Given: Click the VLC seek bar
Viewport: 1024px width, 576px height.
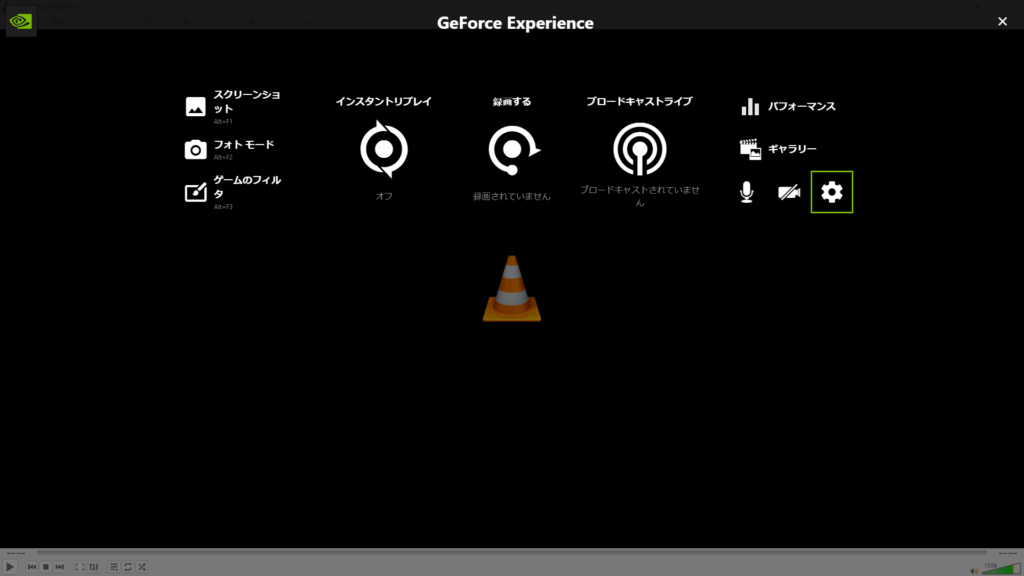Looking at the screenshot, I should pos(511,553).
